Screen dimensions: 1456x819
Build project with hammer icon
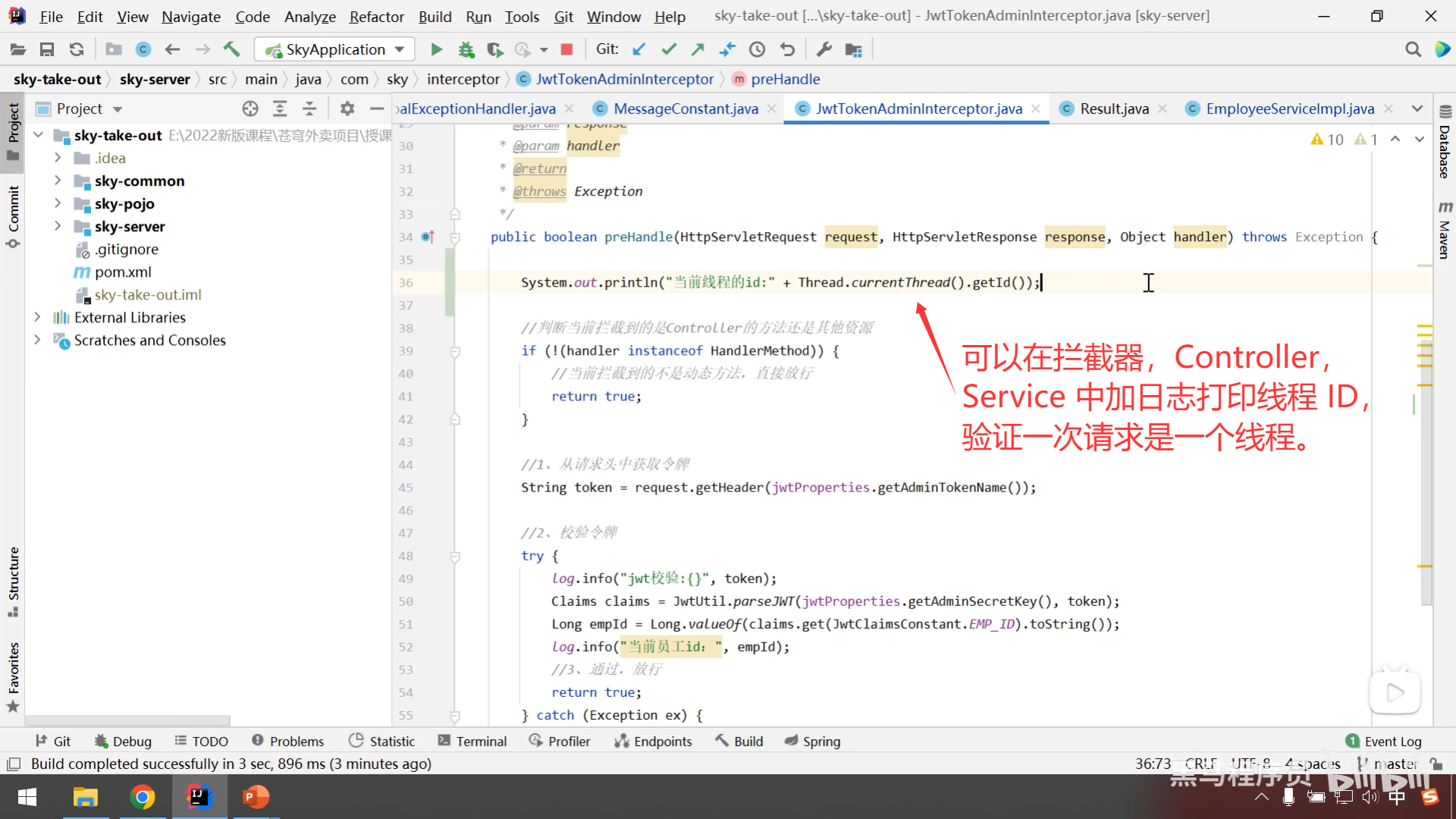click(231, 50)
